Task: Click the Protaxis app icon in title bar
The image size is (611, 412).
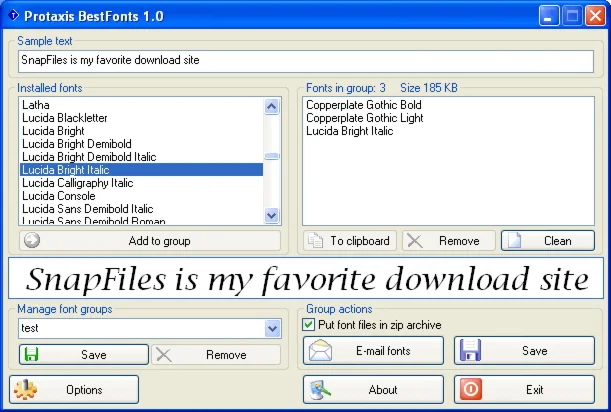Action: click(13, 16)
